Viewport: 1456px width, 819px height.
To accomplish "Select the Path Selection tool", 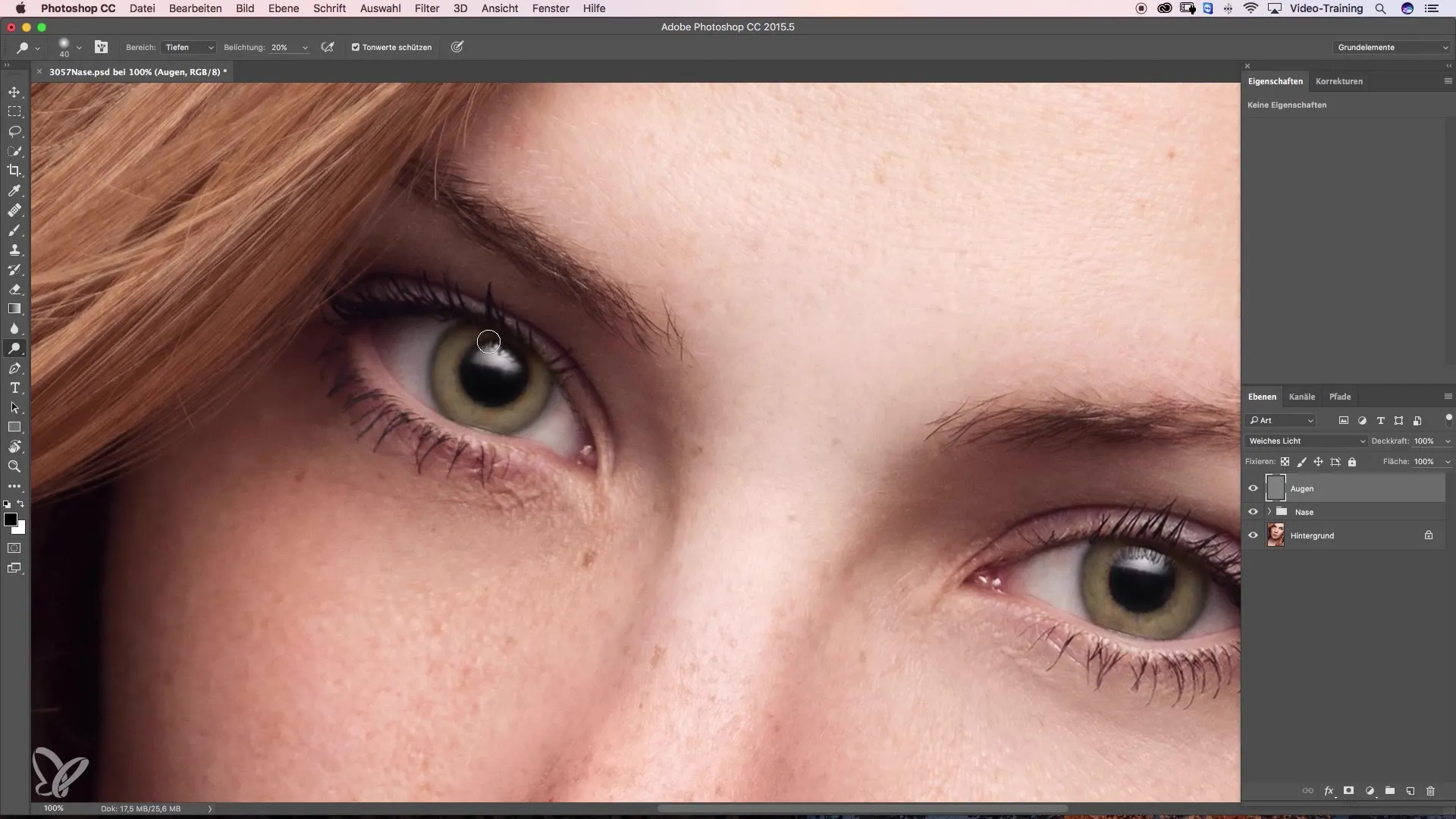I will point(14,408).
